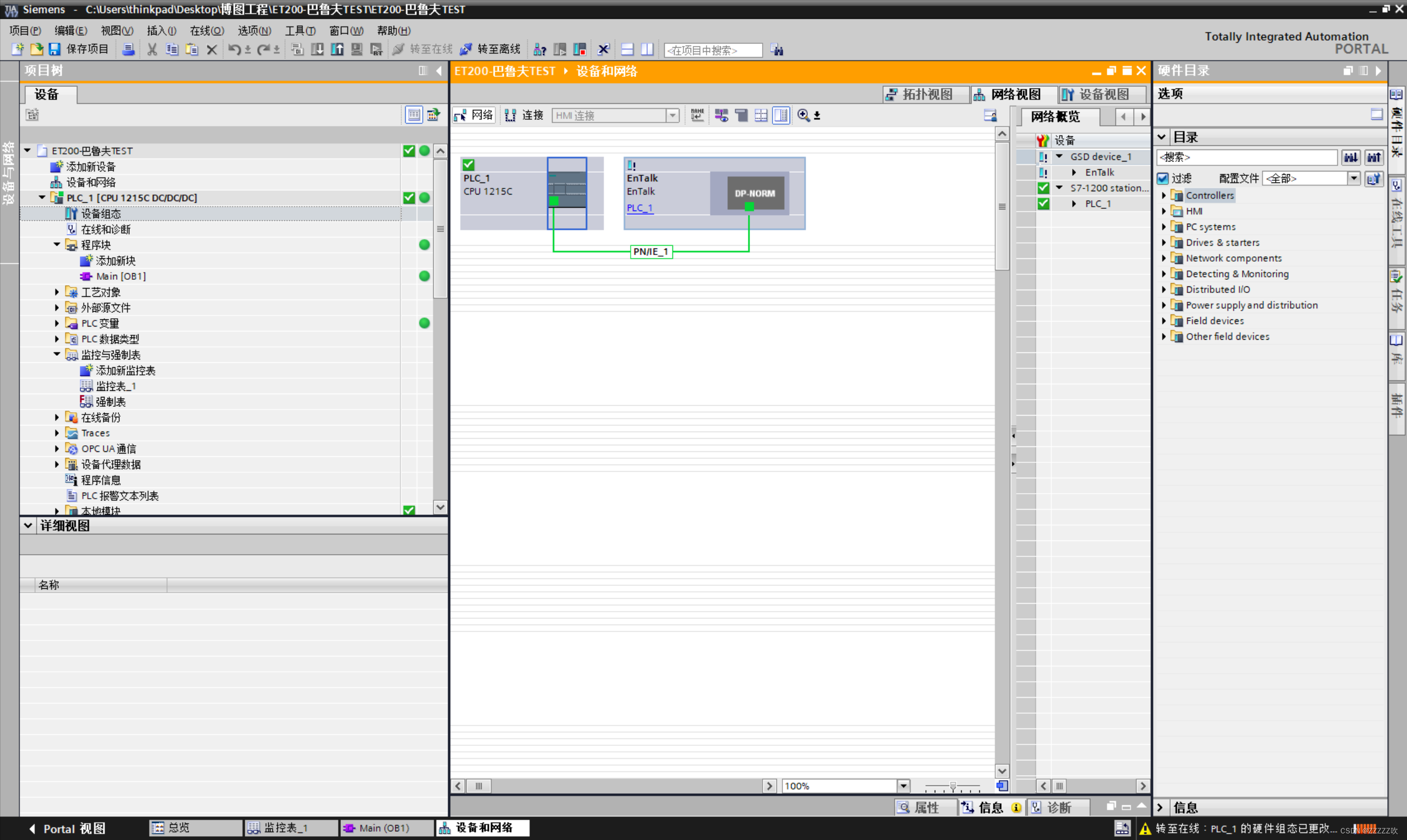This screenshot has height=840, width=1407.
Task: Click 保存项目 save project button
Action: tap(79, 49)
